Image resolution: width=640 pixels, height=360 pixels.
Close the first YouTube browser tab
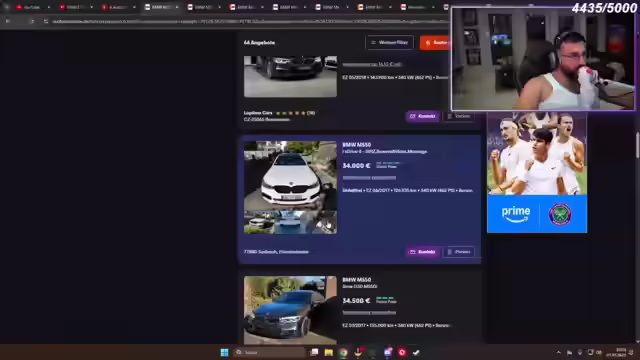pos(49,7)
